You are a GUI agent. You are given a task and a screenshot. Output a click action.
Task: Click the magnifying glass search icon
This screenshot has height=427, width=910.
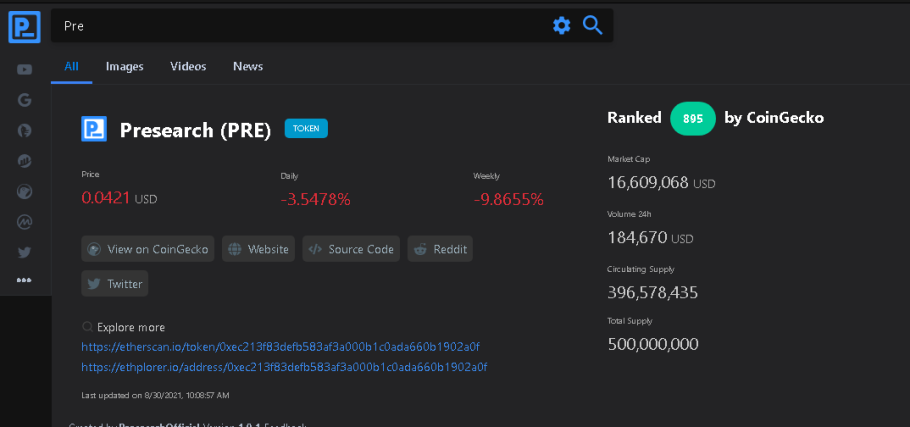593,26
